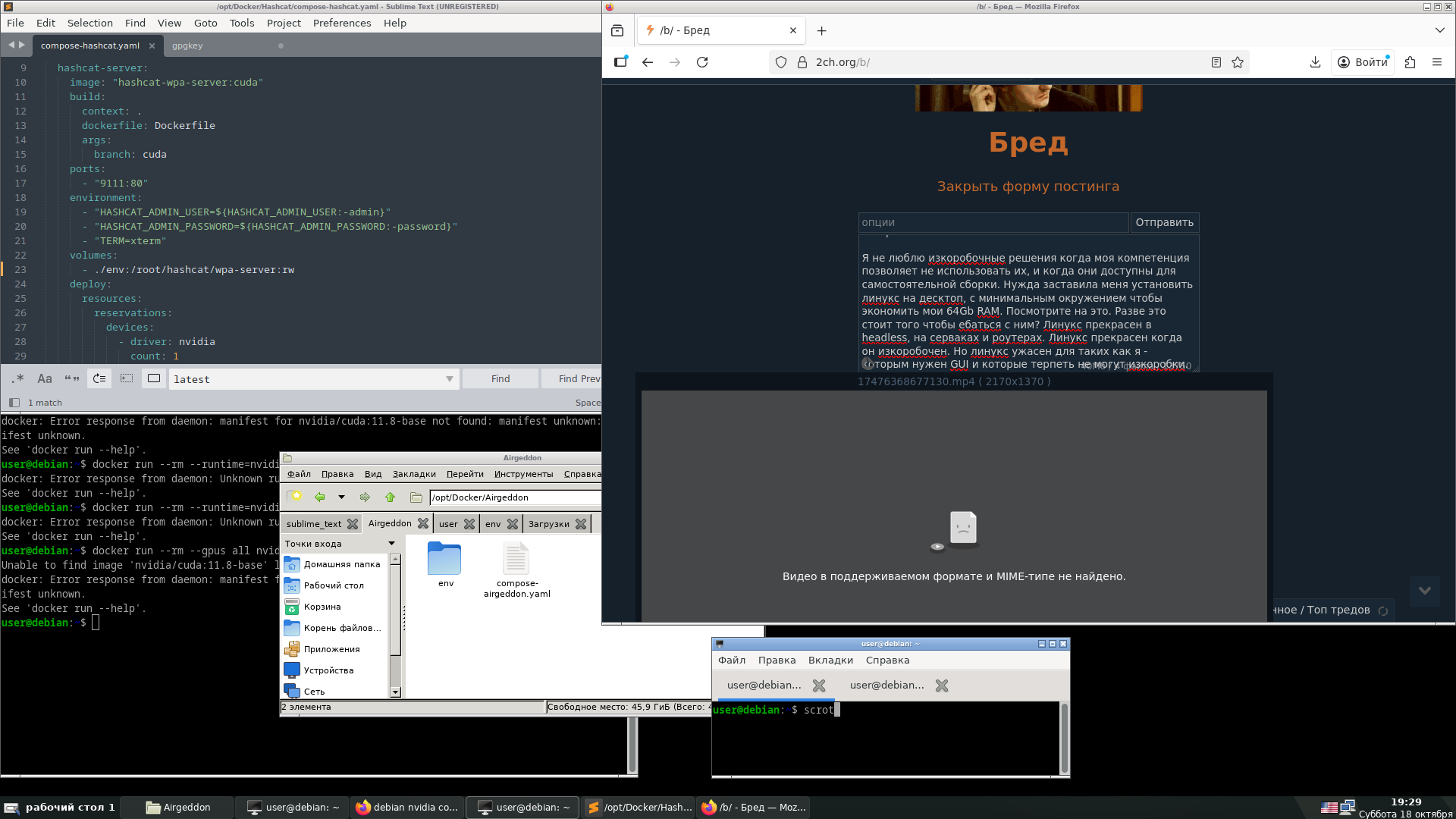Expand the Точки входа sidebar selector
Image resolution: width=1456 pixels, height=819 pixels.
pyautogui.click(x=391, y=544)
